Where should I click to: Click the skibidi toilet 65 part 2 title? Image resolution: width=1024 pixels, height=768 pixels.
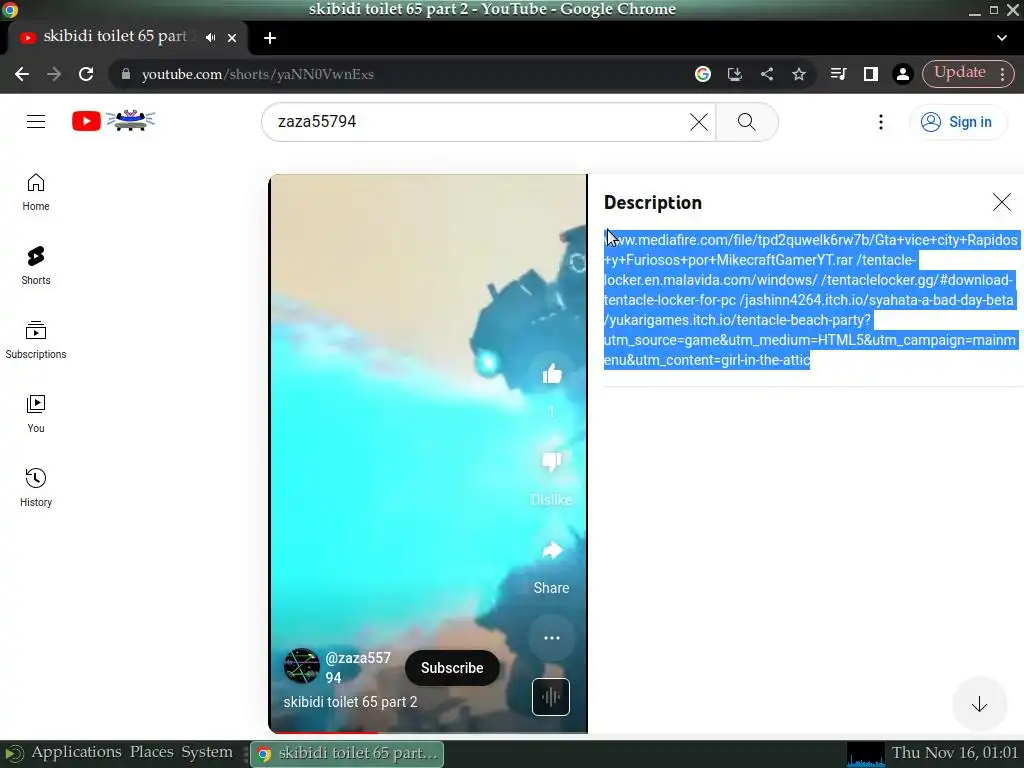[x=350, y=702]
